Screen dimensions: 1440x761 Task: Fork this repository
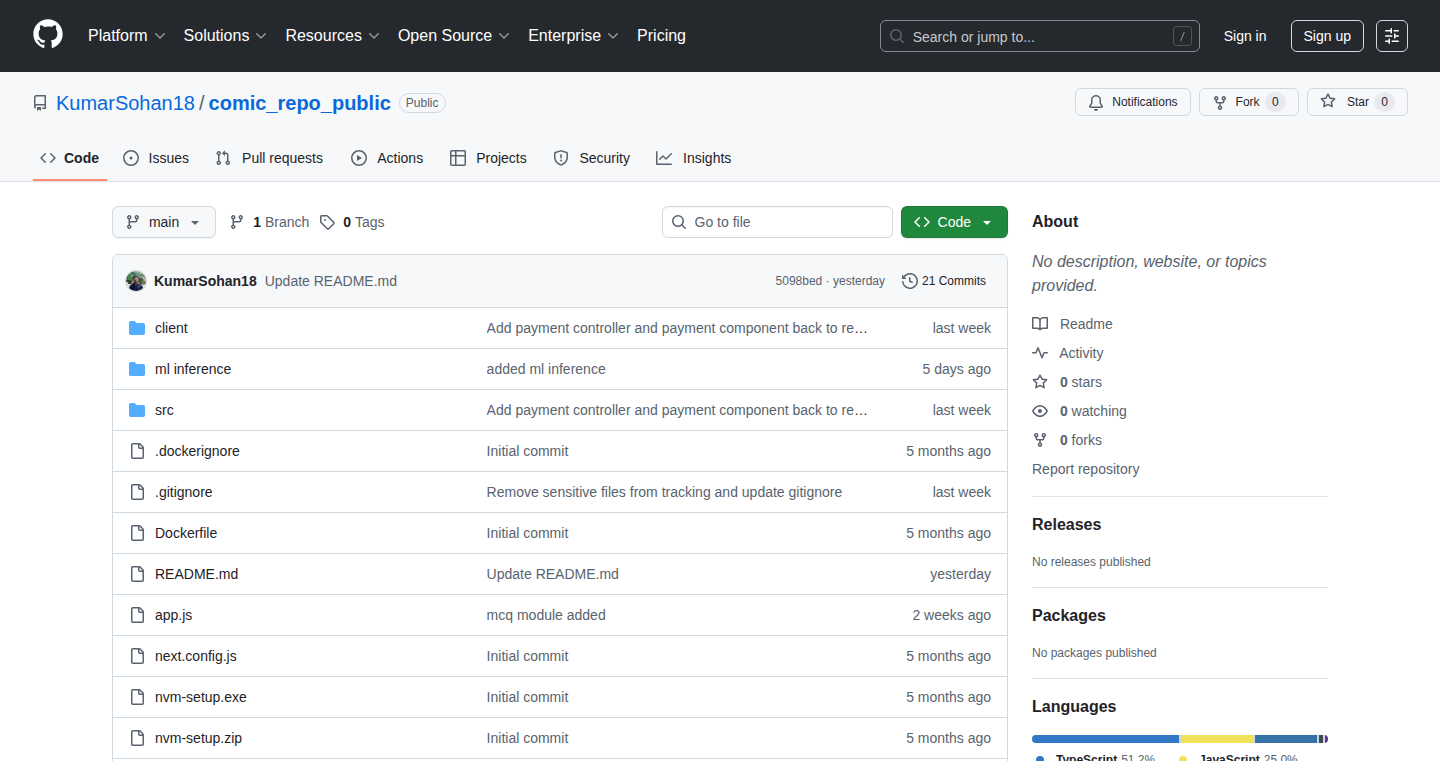point(1249,102)
